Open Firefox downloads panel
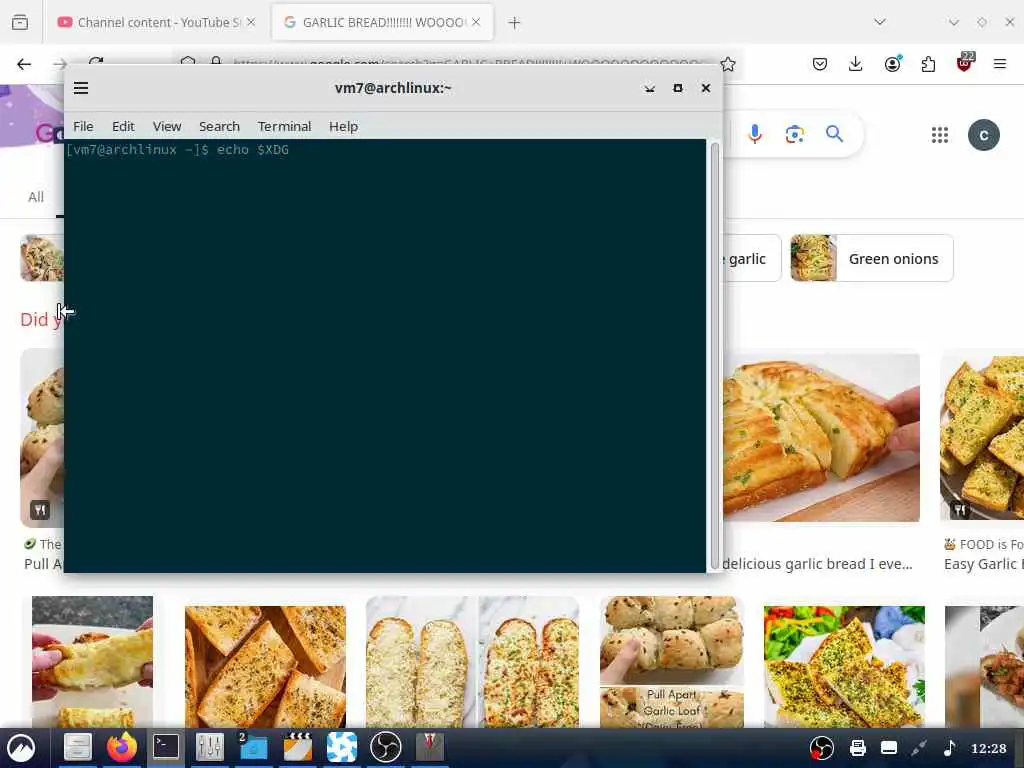 (x=856, y=64)
